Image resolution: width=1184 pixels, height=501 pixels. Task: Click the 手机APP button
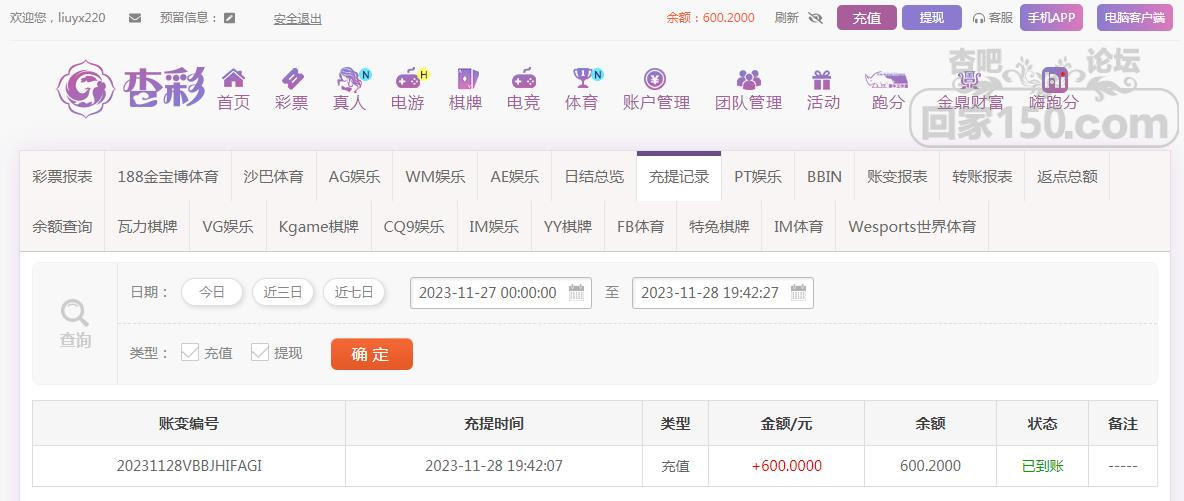point(1051,18)
